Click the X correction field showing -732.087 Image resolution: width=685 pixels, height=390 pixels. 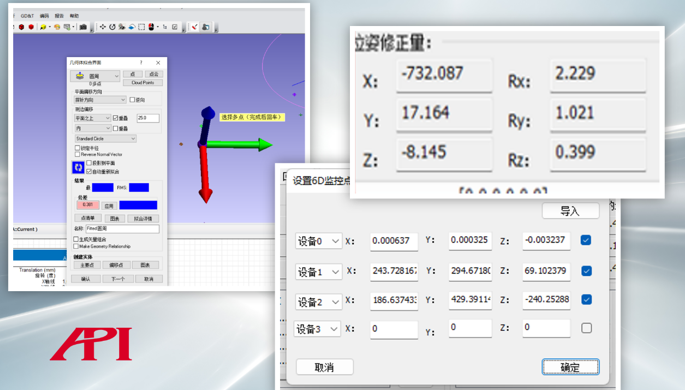[444, 75]
